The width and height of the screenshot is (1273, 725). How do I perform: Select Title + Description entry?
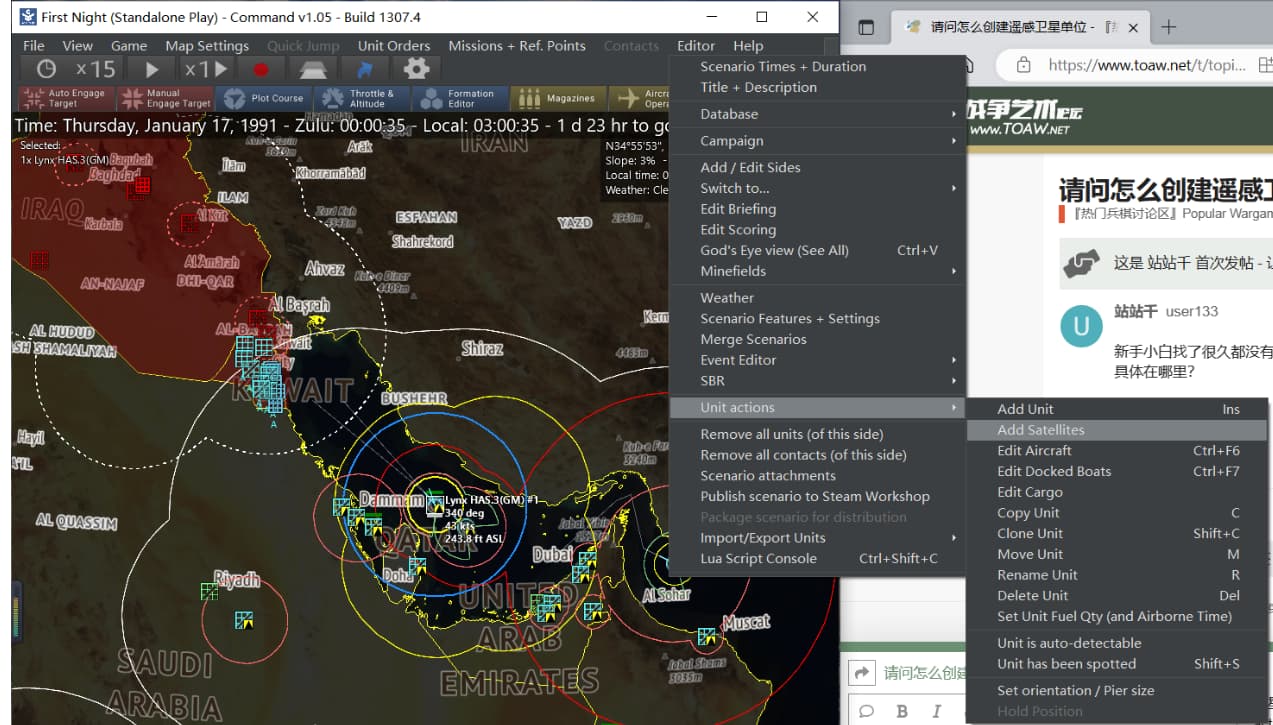pos(817,87)
